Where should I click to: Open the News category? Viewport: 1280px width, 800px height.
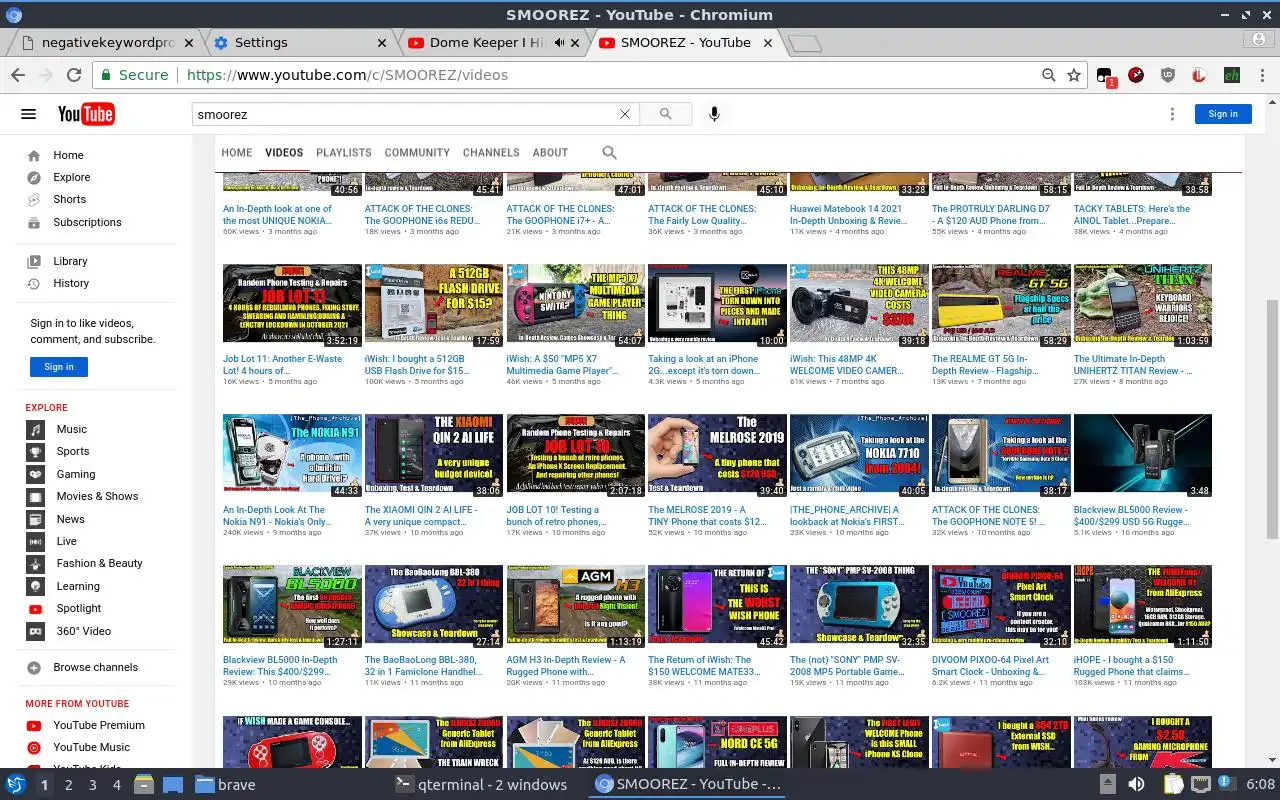[x=70, y=519]
